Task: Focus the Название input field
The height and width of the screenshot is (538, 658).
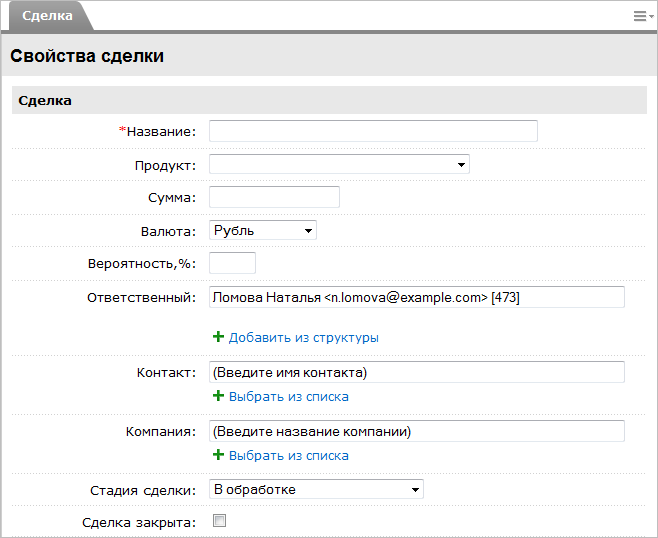Action: click(373, 131)
